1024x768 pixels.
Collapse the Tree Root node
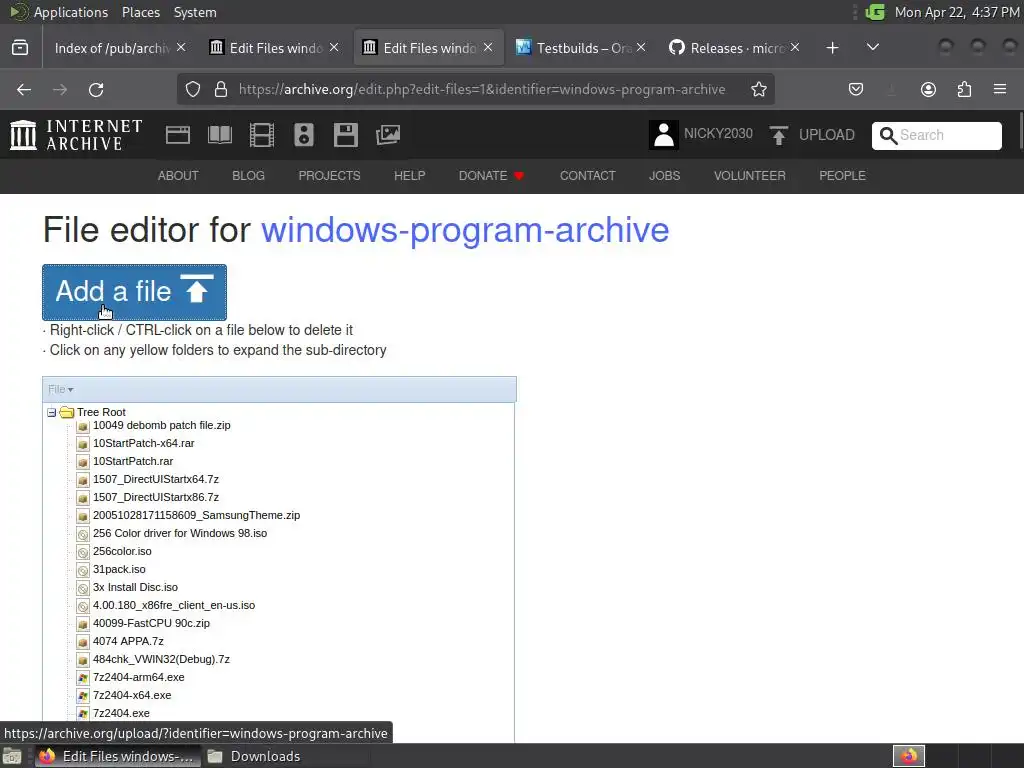tap(52, 413)
